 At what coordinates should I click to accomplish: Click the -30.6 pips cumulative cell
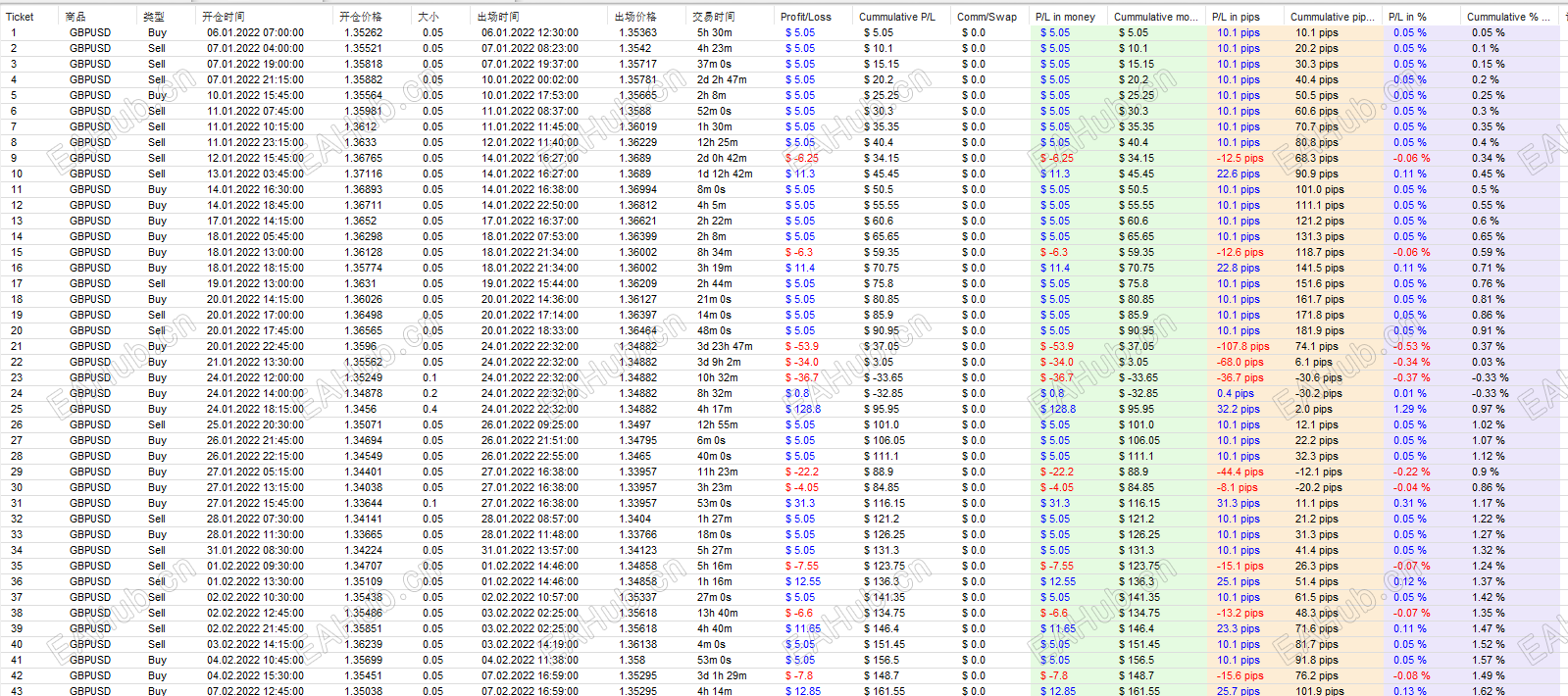point(1319,377)
